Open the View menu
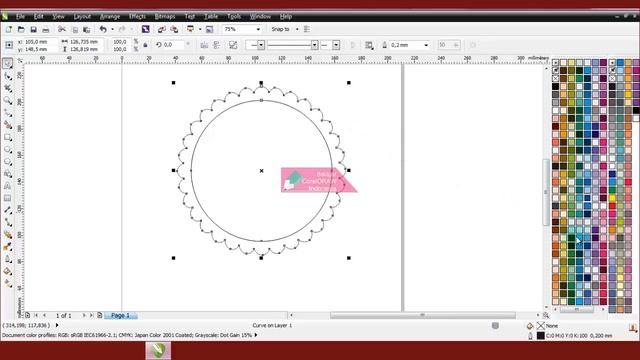Screen dimensions: 640x360 point(58,16)
